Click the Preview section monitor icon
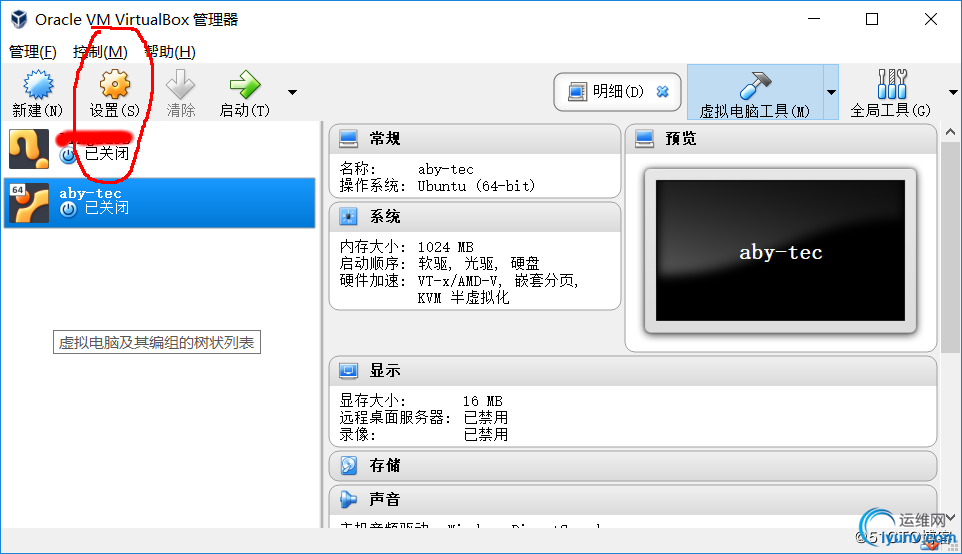Image resolution: width=962 pixels, height=554 pixels. (x=644, y=139)
